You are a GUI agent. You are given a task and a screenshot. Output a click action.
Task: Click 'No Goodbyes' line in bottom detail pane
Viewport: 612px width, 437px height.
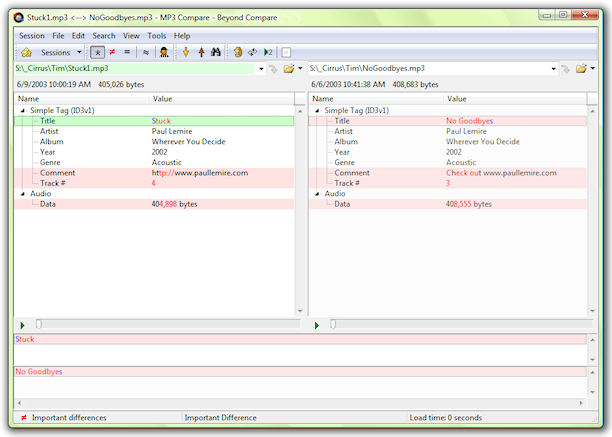coord(301,372)
